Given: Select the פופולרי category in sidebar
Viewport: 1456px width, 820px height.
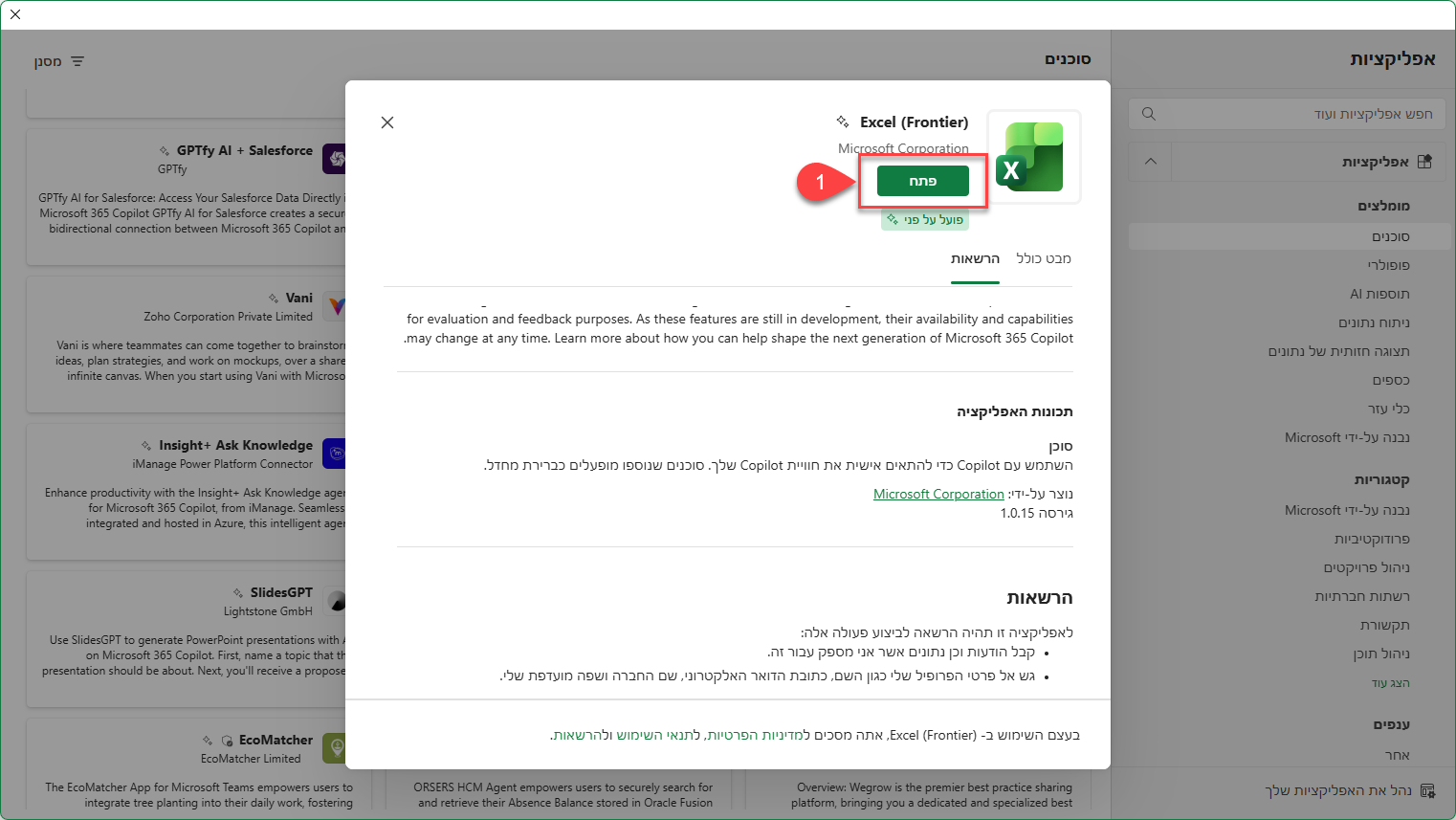Looking at the screenshot, I should pyautogui.click(x=1388, y=265).
